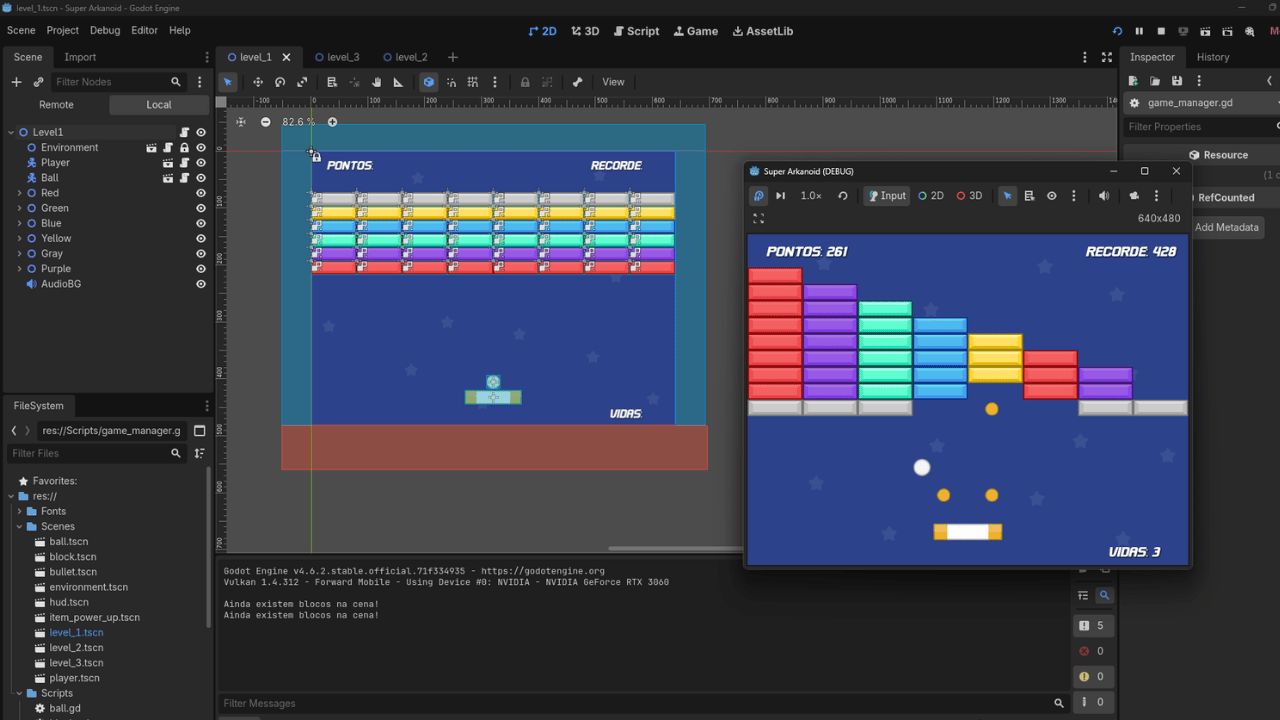This screenshot has width=1280, height=720.
Task: Save the edited resource in the Inspector
Action: click(1177, 81)
